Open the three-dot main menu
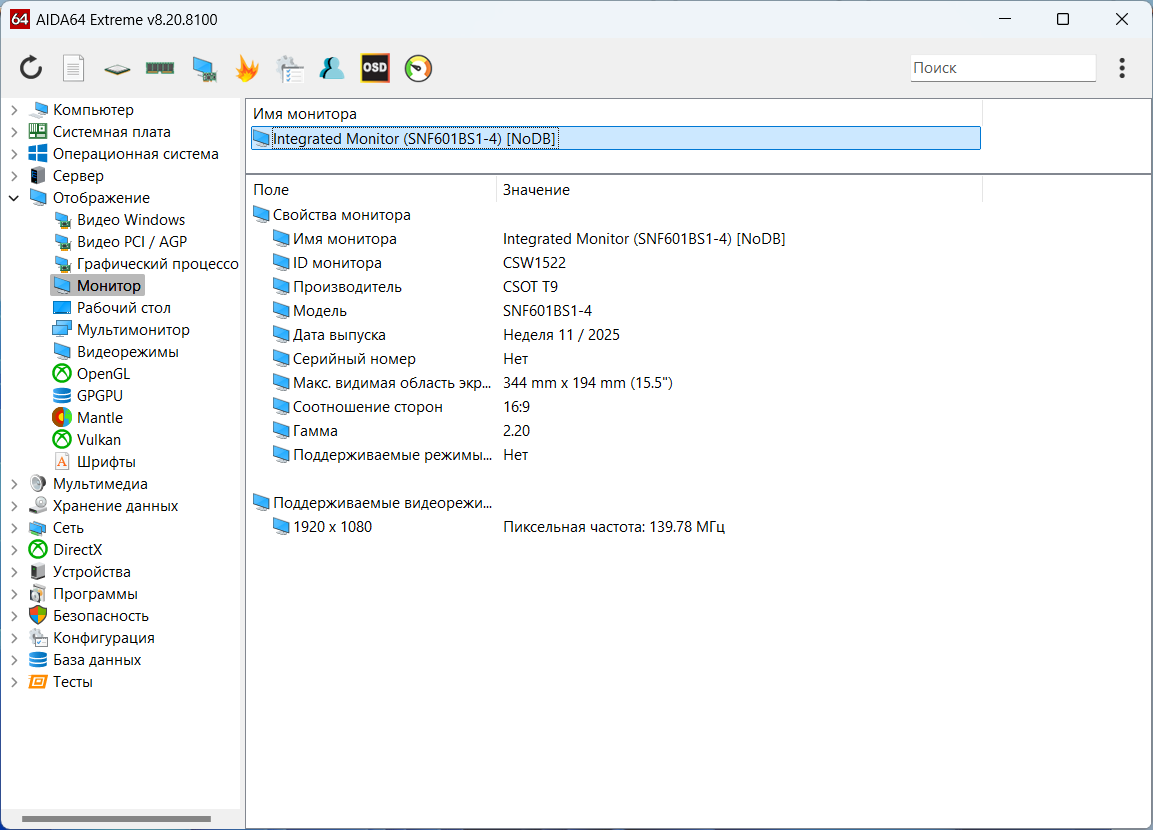 click(x=1122, y=68)
